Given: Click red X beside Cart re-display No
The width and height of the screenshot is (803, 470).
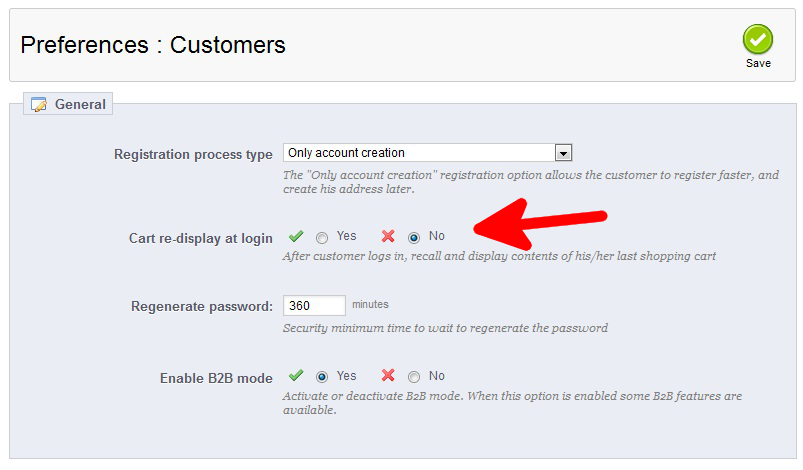Looking at the screenshot, I should (x=388, y=237).
